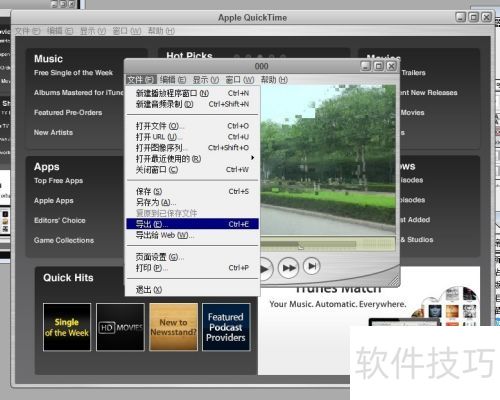The width and height of the screenshot is (500, 400).
Task: Expand 打开最近使用的 (R) submenu arrow
Action: click(253, 158)
